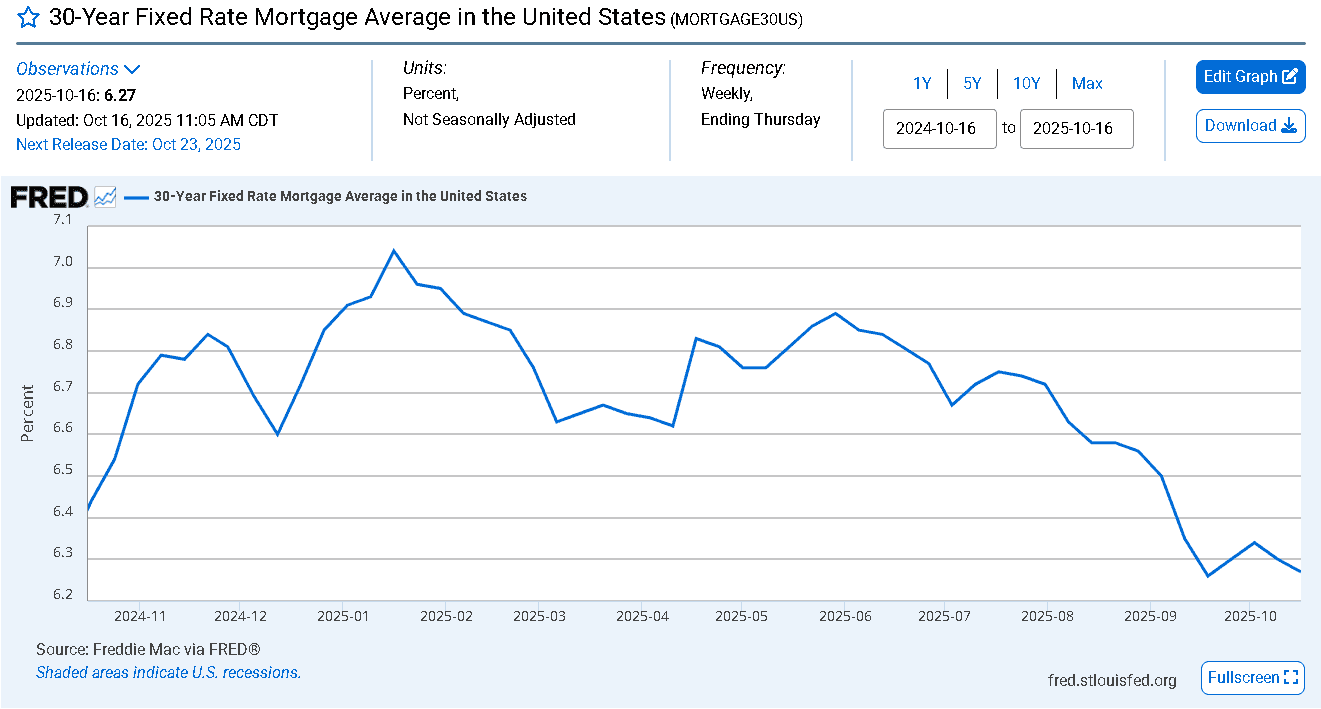The image size is (1321, 709).
Task: Click the download arrow icon
Action: click(1289, 126)
